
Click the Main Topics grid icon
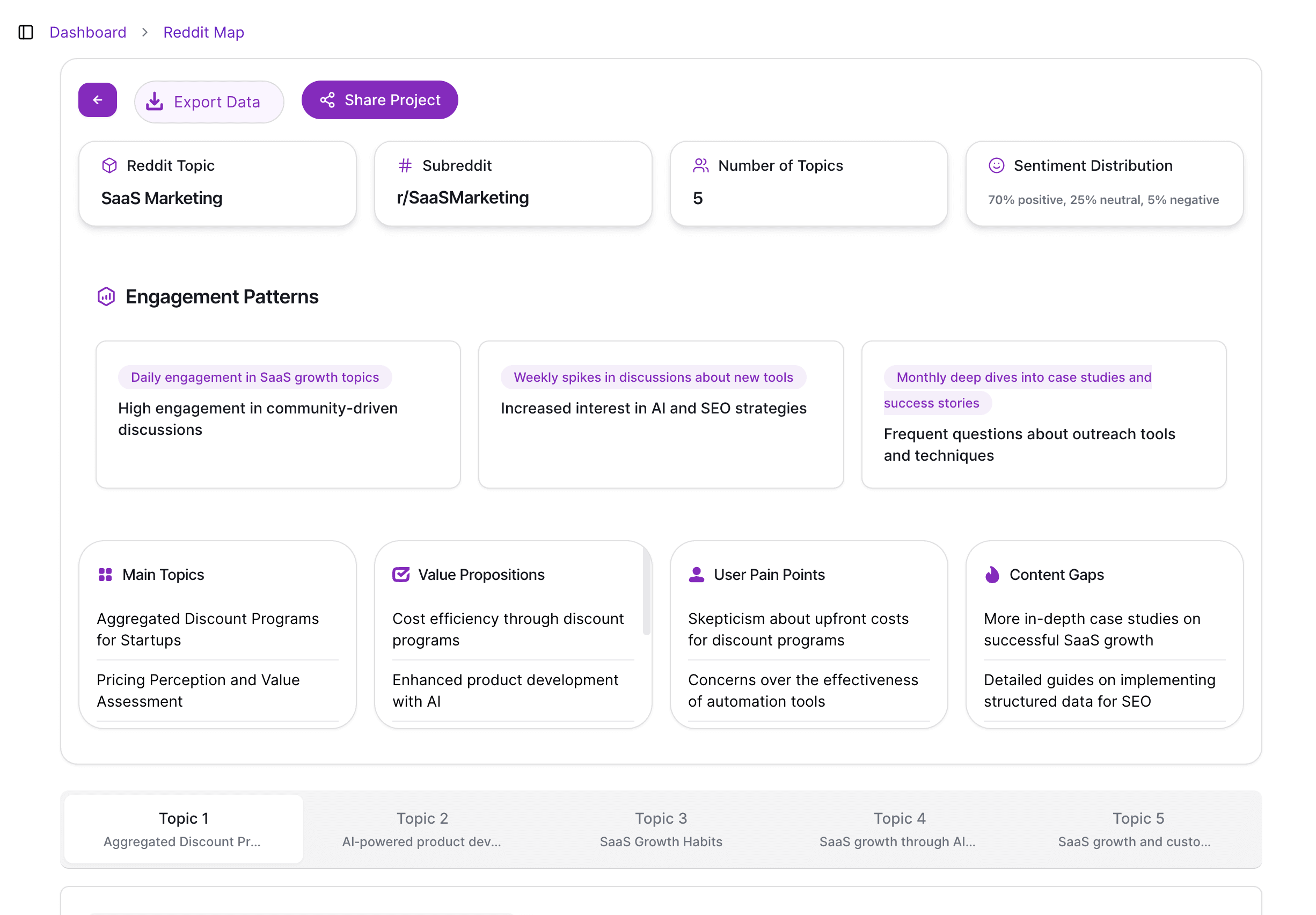(105, 575)
